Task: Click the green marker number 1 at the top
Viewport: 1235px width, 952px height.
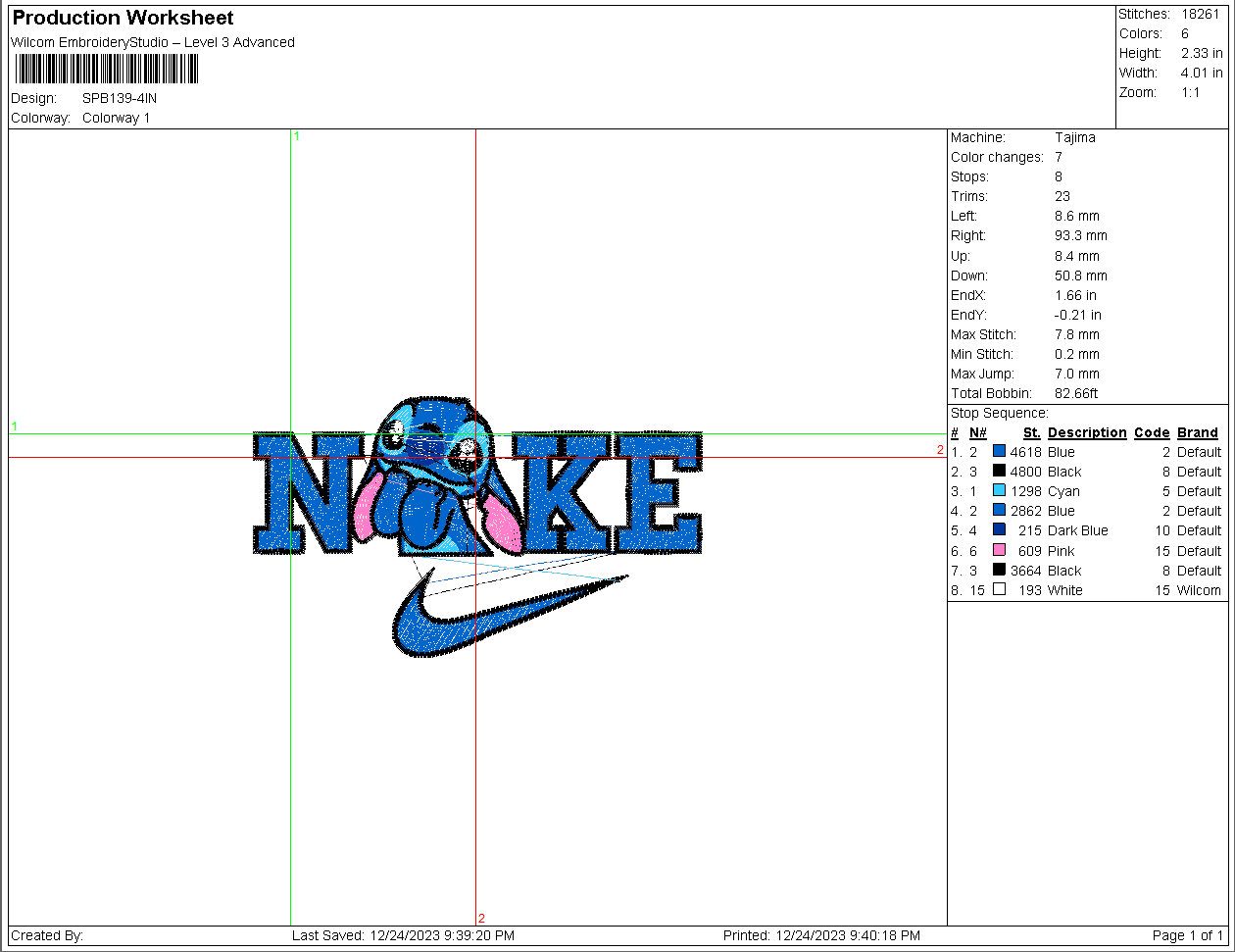Action: tap(296, 136)
